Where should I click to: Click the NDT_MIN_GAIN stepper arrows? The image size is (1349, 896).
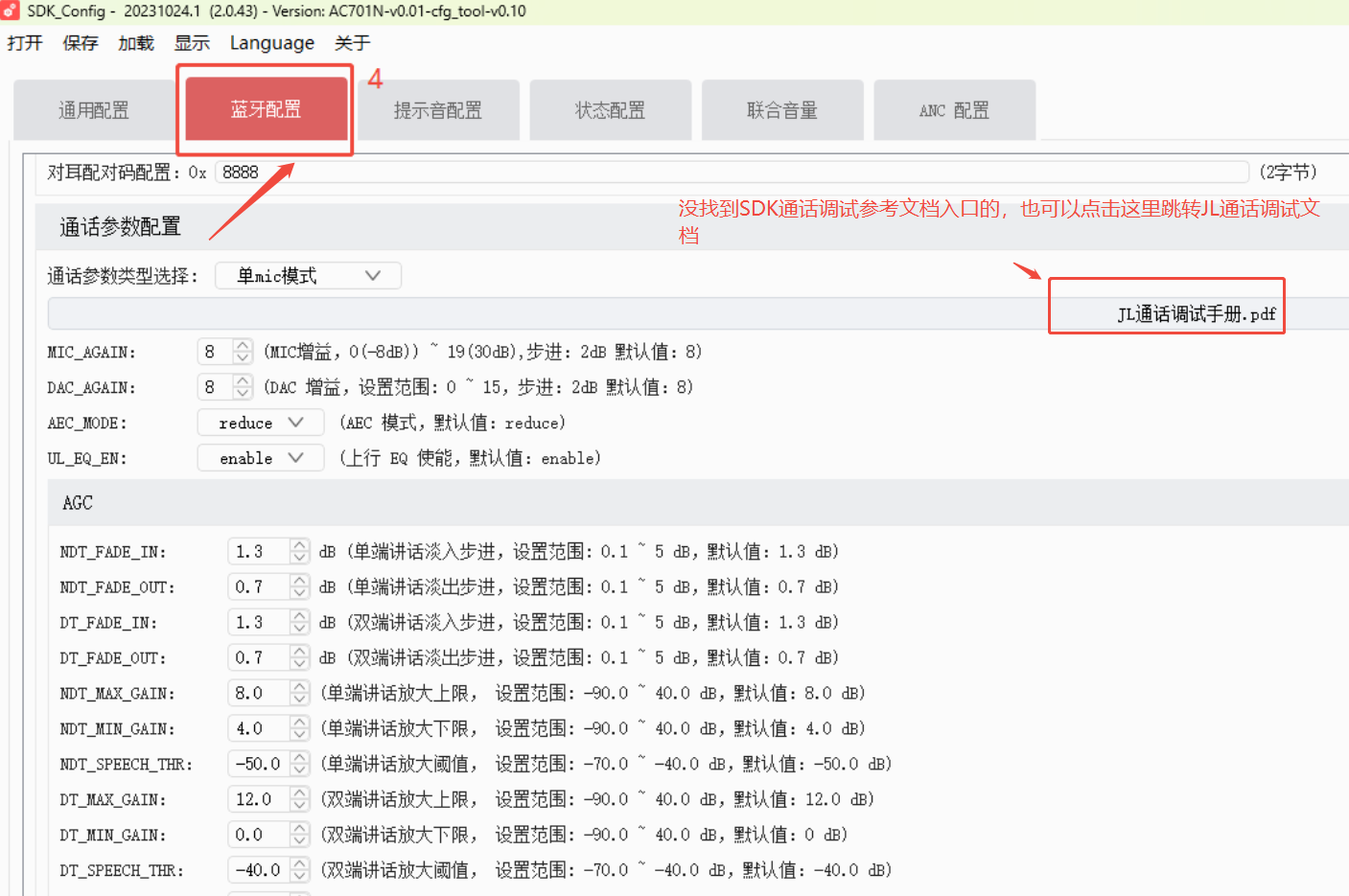[x=299, y=728]
